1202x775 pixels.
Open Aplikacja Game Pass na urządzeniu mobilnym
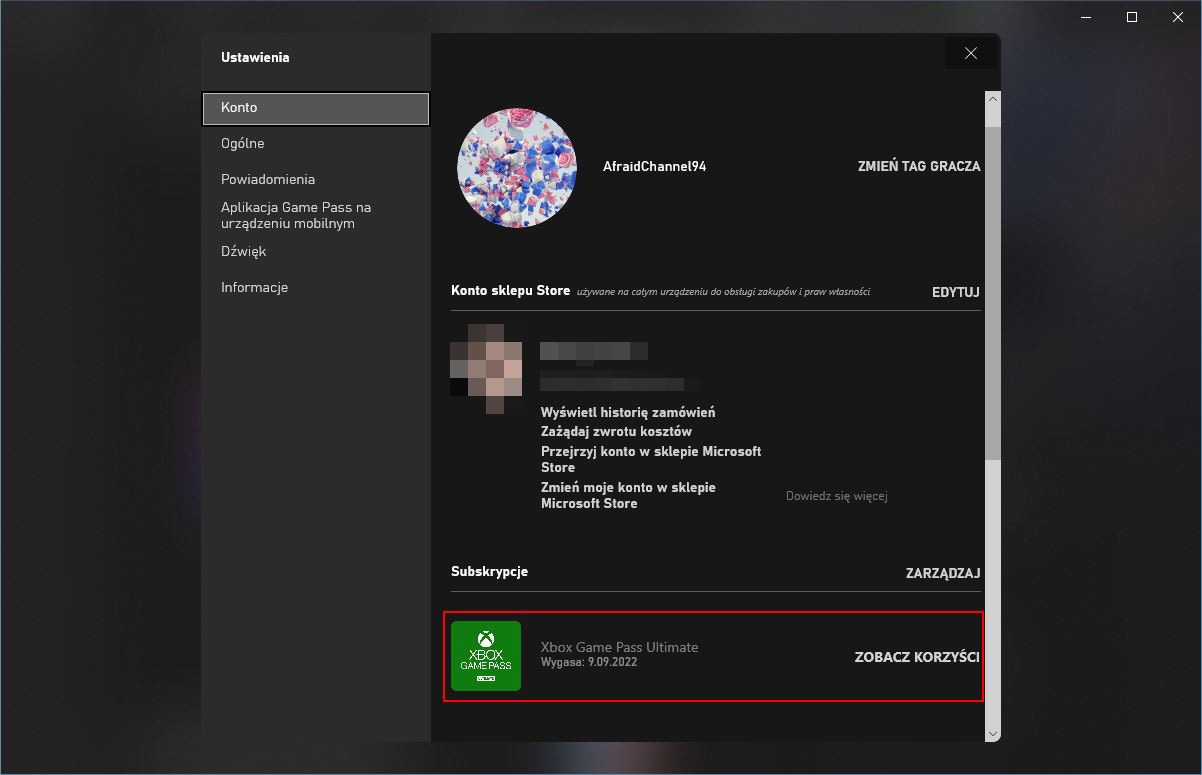pos(296,215)
